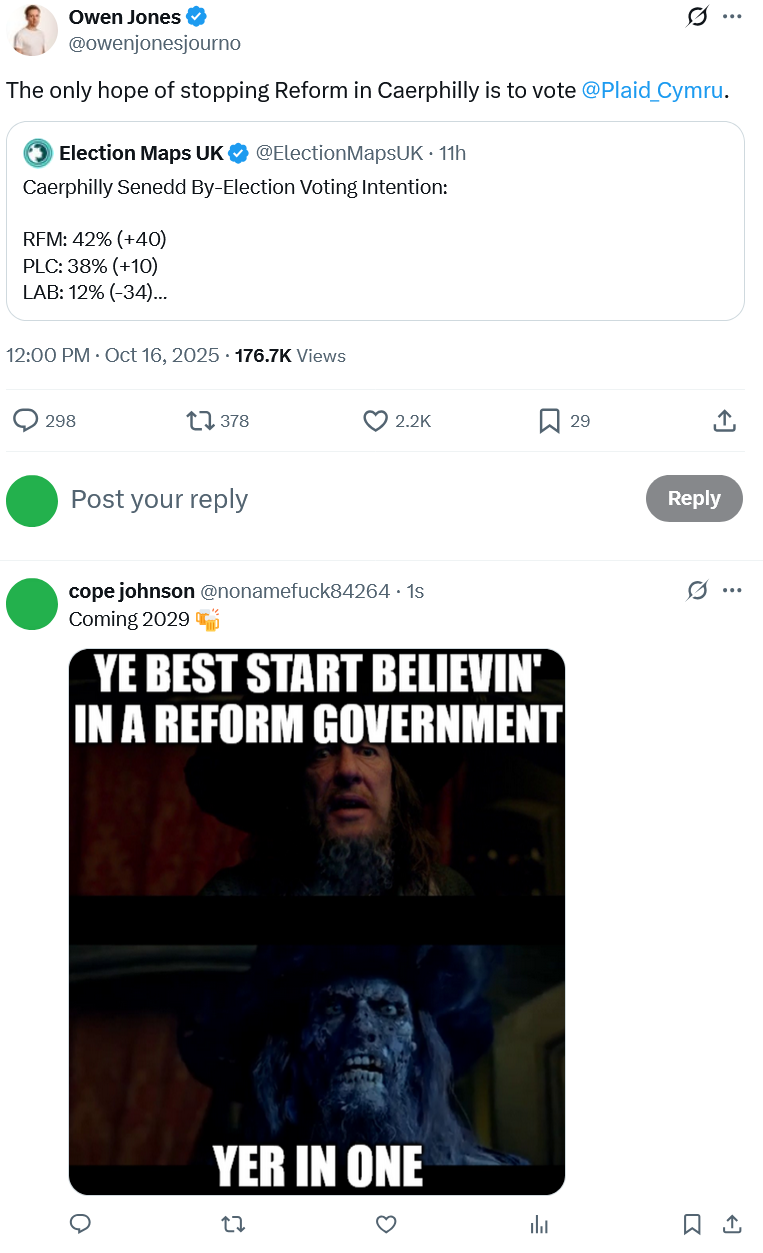View analytics for cope johnson reply

click(x=539, y=1224)
